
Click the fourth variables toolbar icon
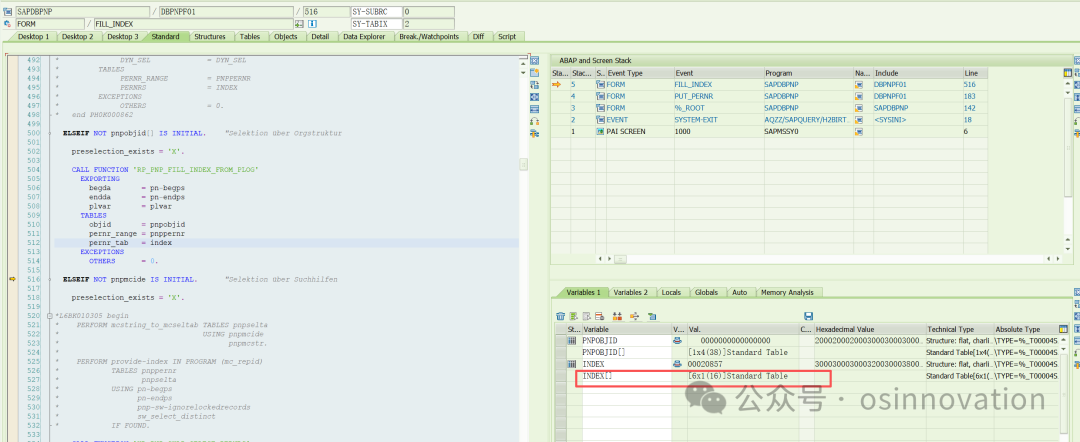coord(599,316)
